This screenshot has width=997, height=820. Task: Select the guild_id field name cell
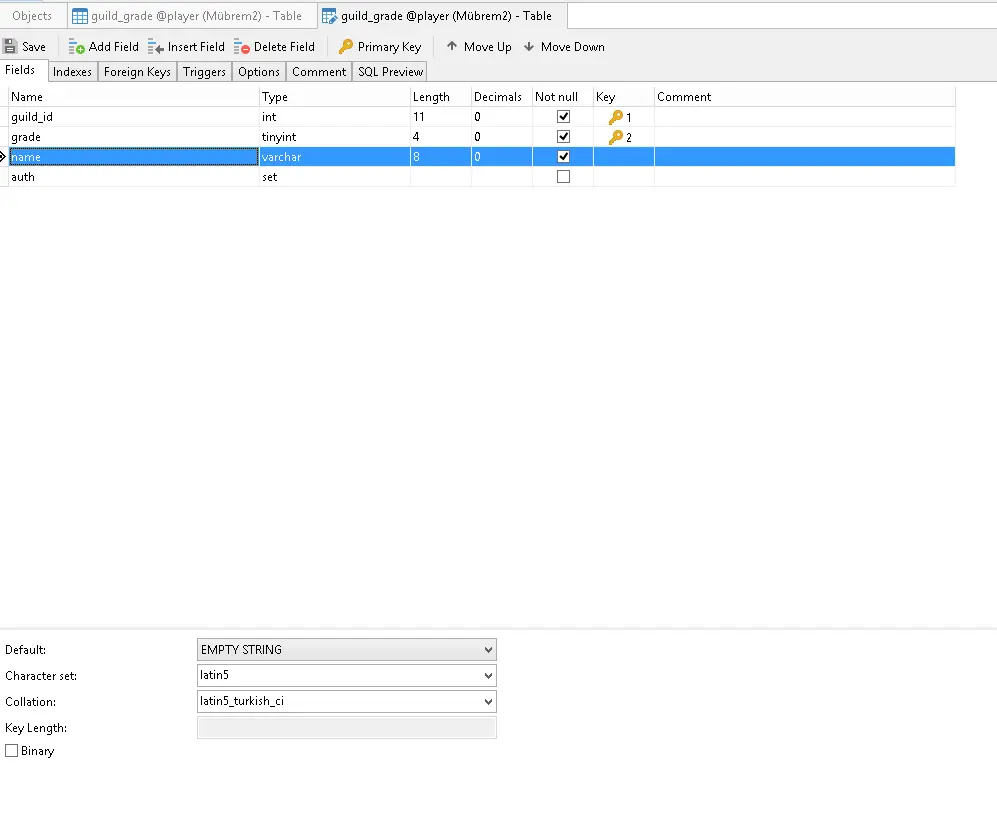click(134, 117)
